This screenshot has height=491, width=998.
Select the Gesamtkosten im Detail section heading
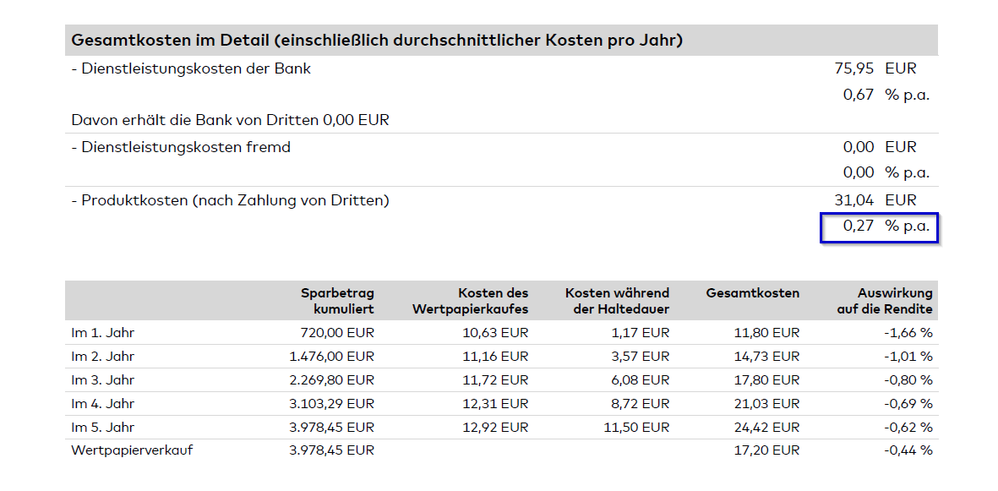[376, 41]
